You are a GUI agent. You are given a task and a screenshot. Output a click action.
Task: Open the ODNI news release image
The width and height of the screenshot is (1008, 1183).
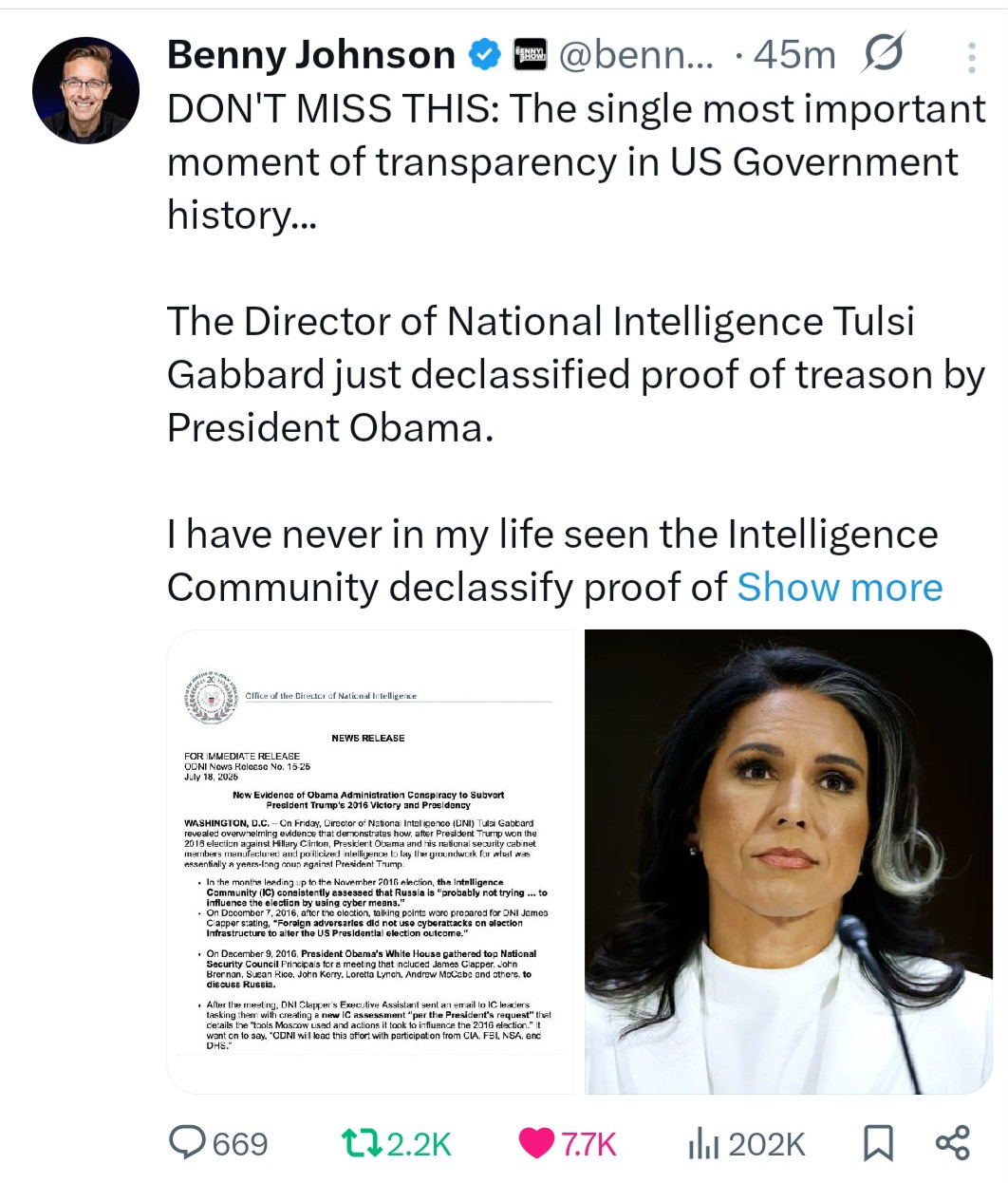[x=370, y=862]
